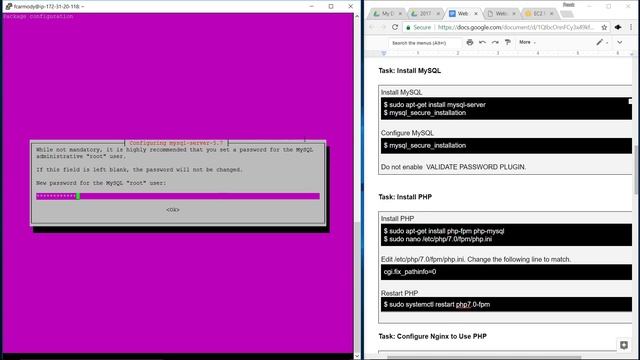Screen dimensions: 640x360
Task: Click the Docs vertical scrollbar thumb
Action: tap(637, 169)
